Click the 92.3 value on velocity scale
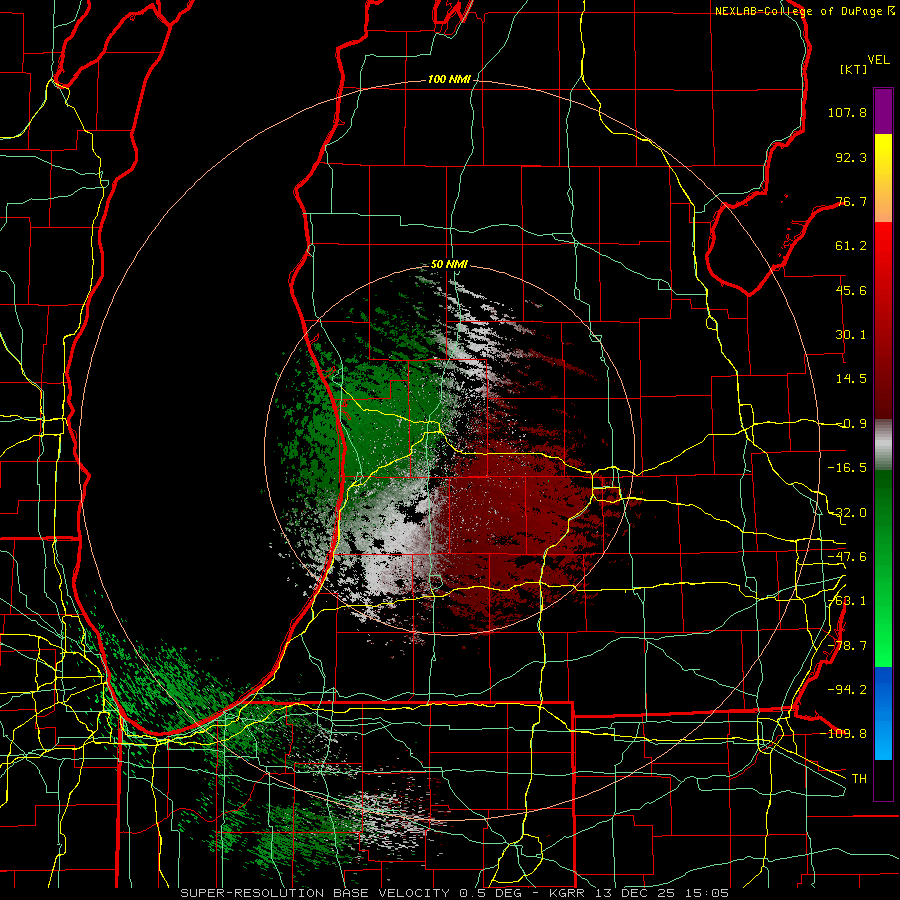This screenshot has height=900, width=900. pos(851,157)
